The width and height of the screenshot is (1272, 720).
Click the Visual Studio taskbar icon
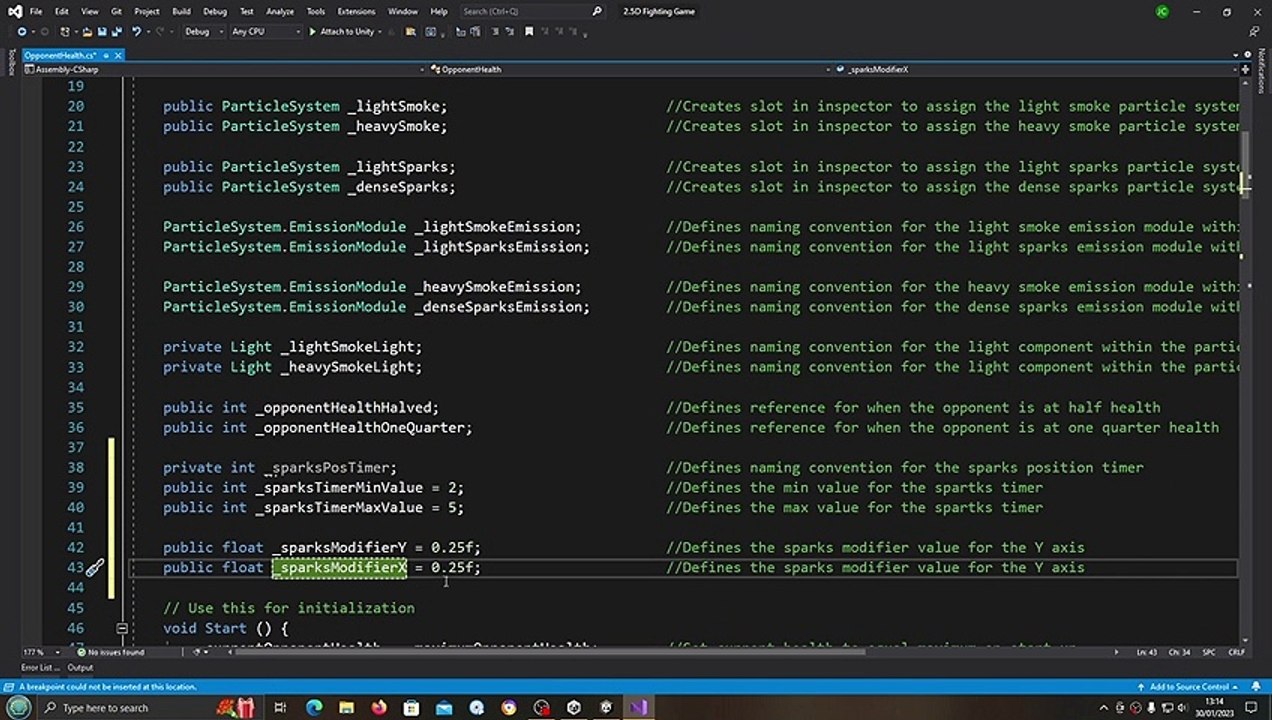[x=638, y=708]
